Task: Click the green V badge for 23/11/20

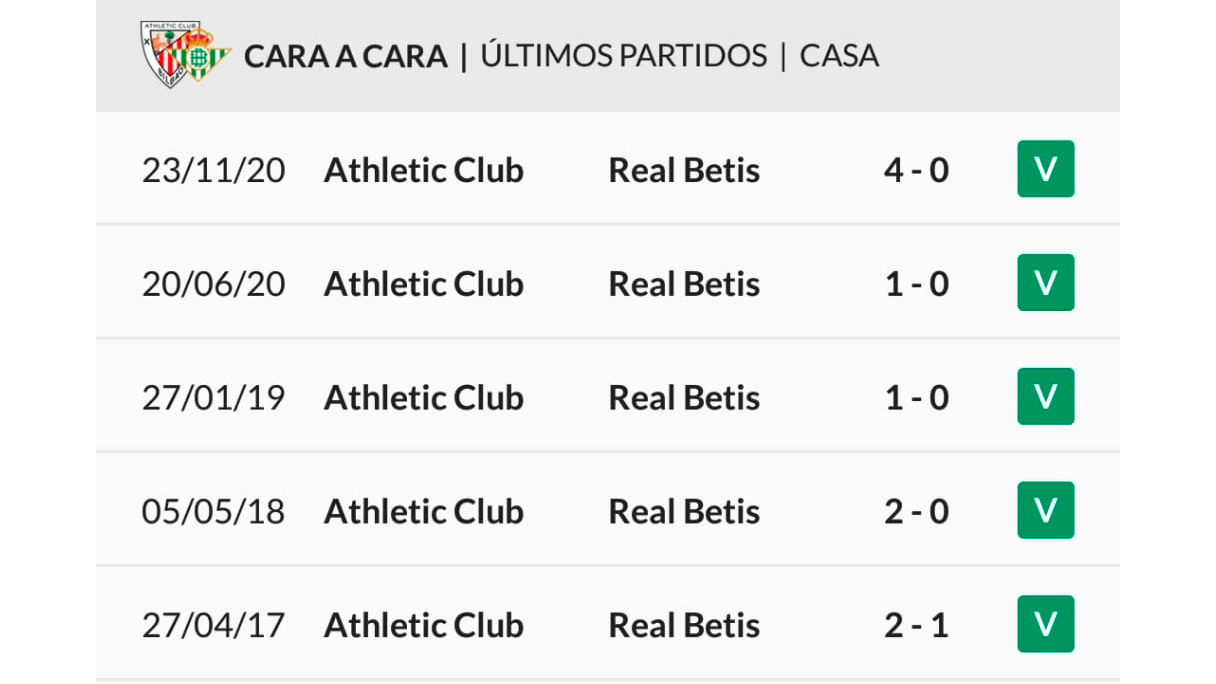Action: pyautogui.click(x=1045, y=169)
